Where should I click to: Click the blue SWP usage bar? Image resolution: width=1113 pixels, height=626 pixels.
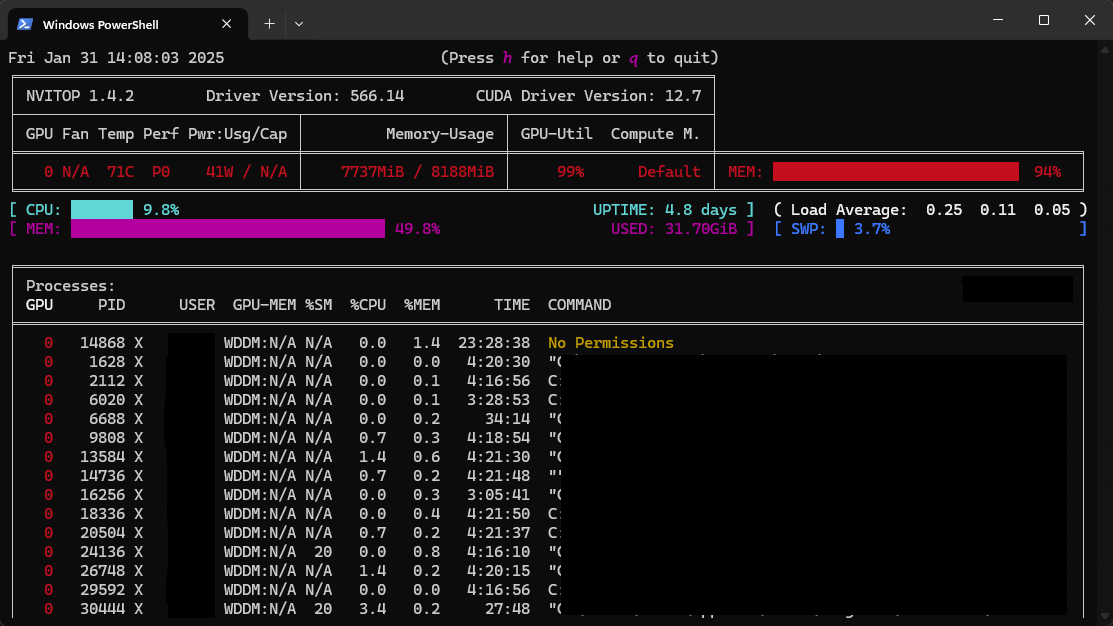[x=840, y=229]
